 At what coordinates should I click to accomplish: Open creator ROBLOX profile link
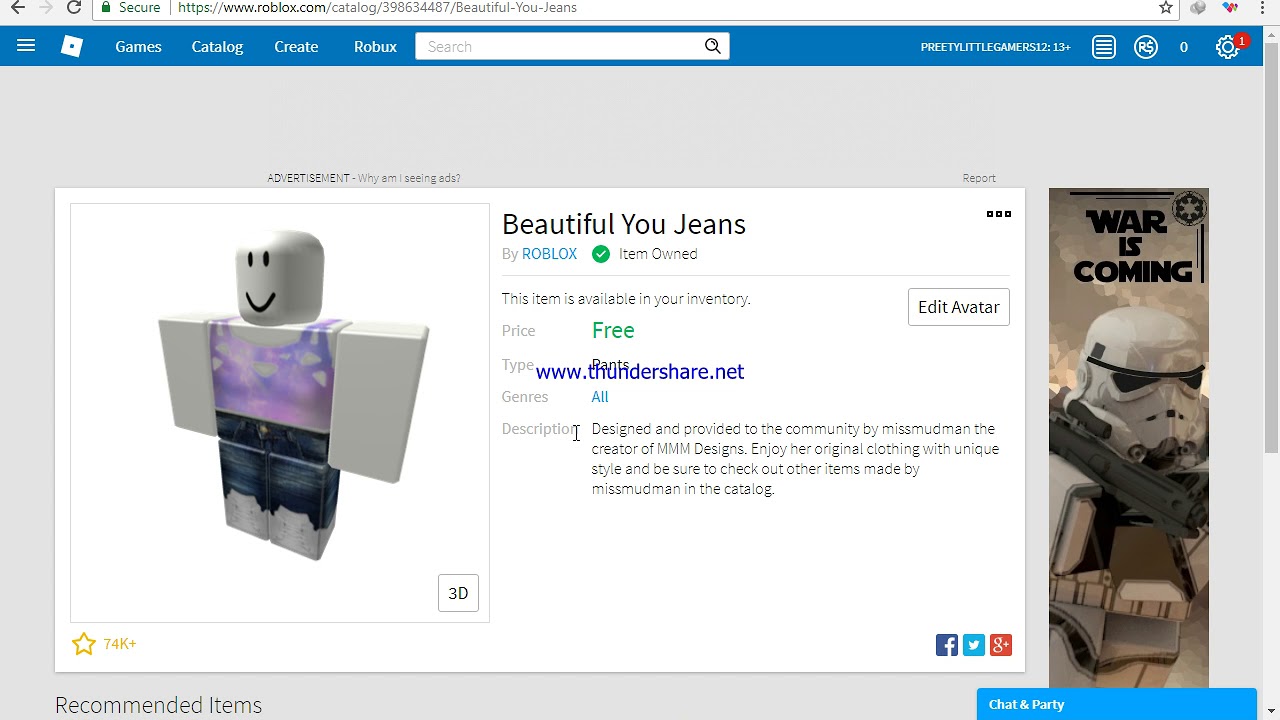pyautogui.click(x=549, y=254)
